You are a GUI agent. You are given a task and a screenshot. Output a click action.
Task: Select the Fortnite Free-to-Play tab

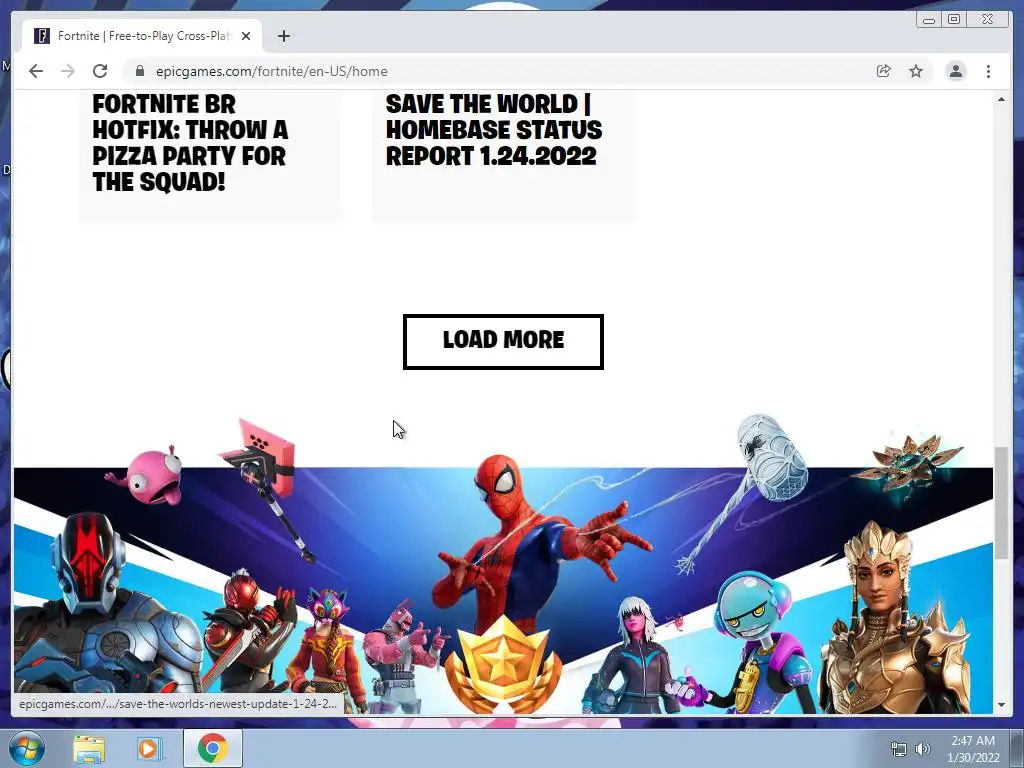142,36
